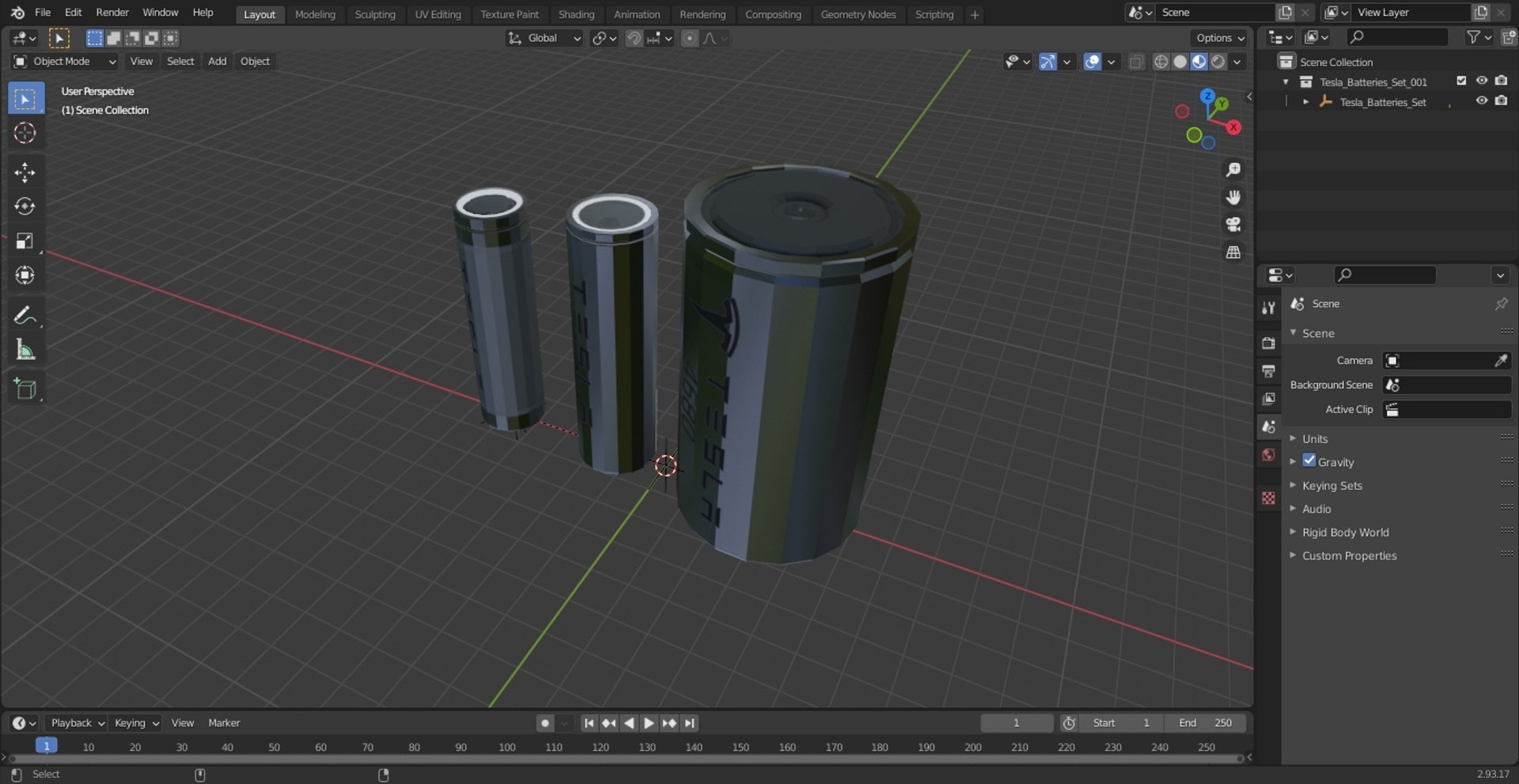
Task: Open the World properties tab
Action: (1269, 455)
